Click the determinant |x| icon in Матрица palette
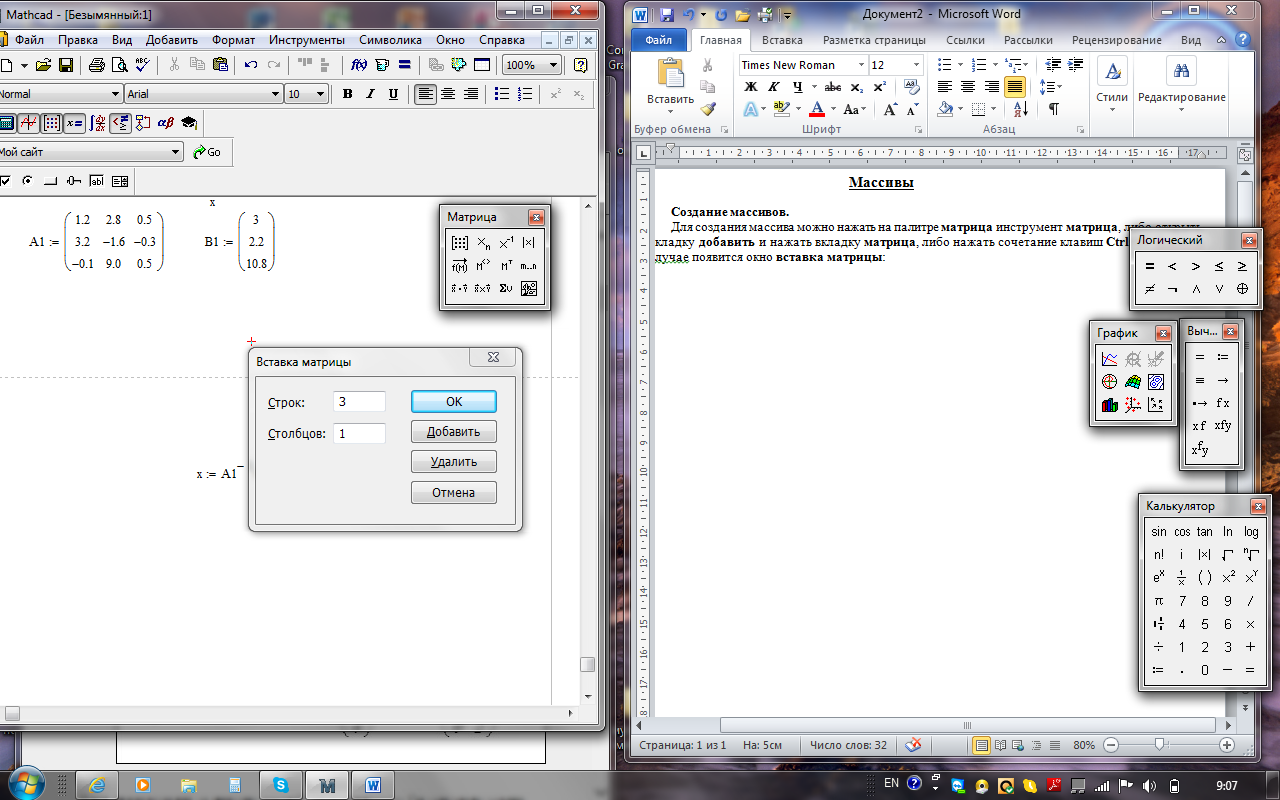 pyautogui.click(x=529, y=242)
